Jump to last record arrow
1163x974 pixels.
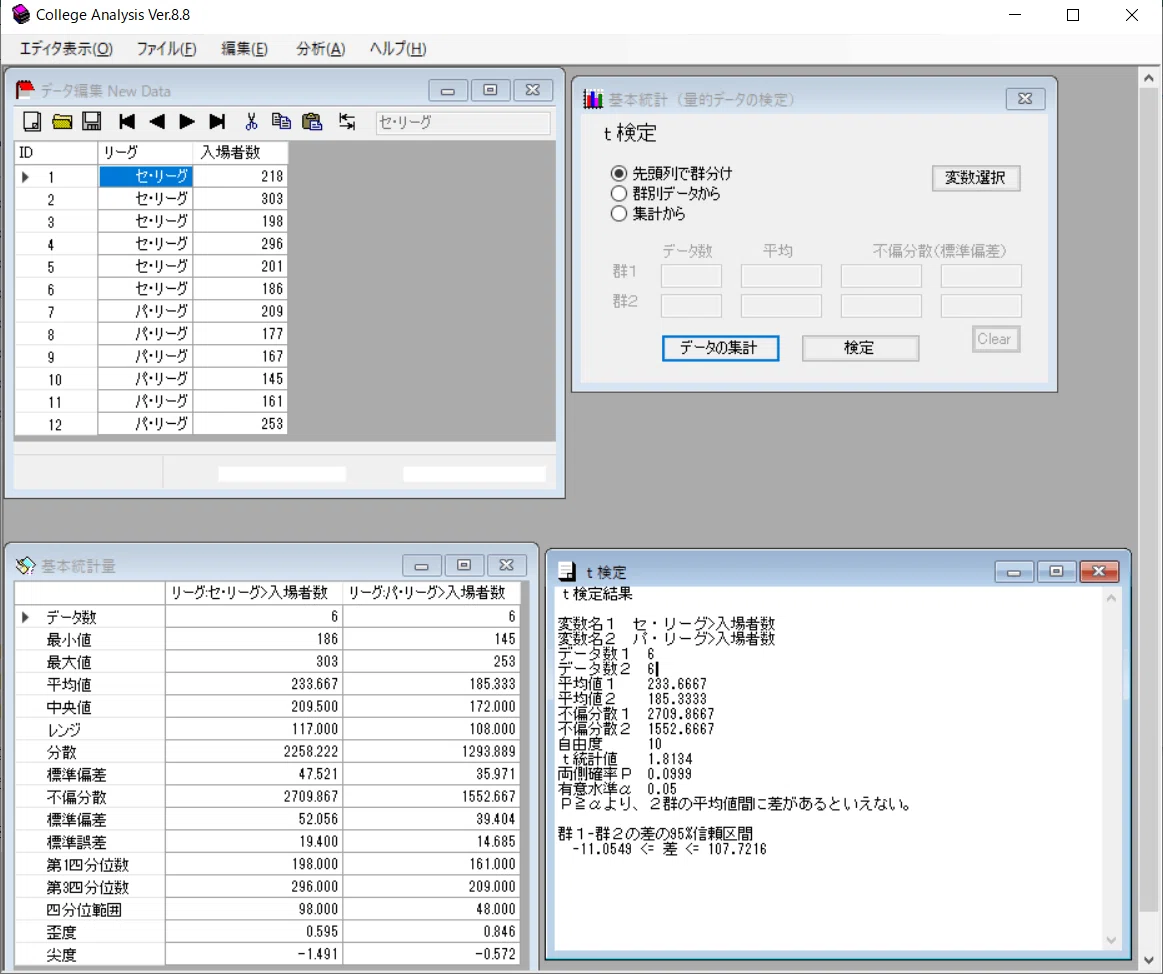217,122
